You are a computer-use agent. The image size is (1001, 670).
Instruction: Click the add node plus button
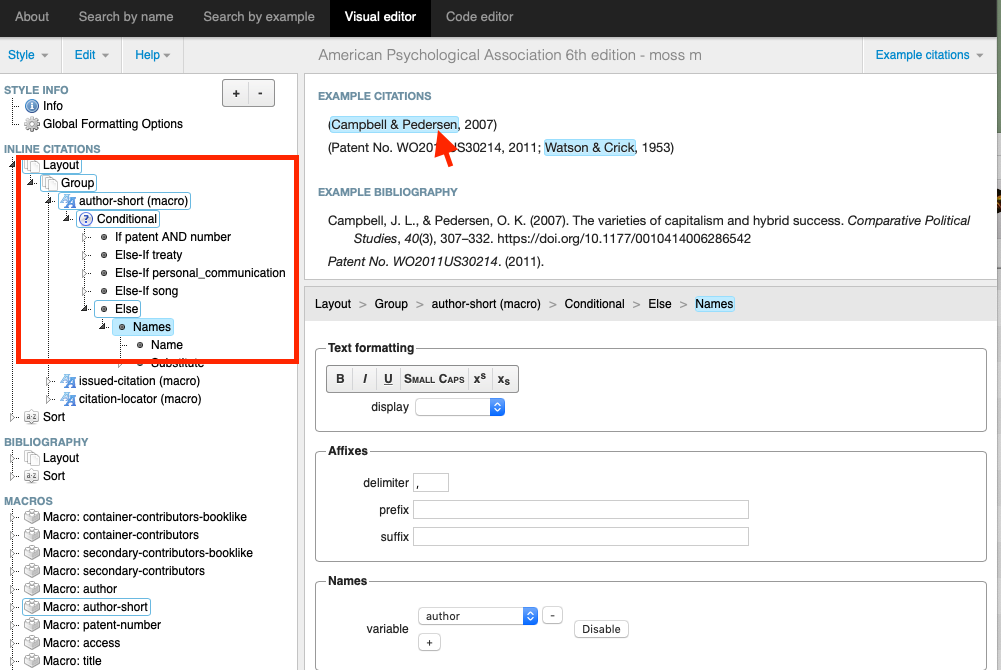[x=236, y=93]
